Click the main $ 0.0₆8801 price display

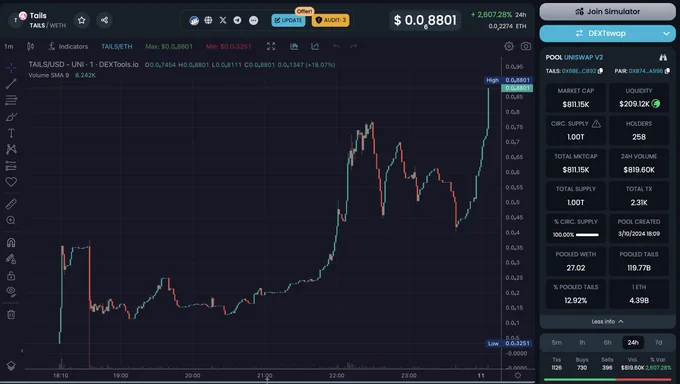coord(425,20)
